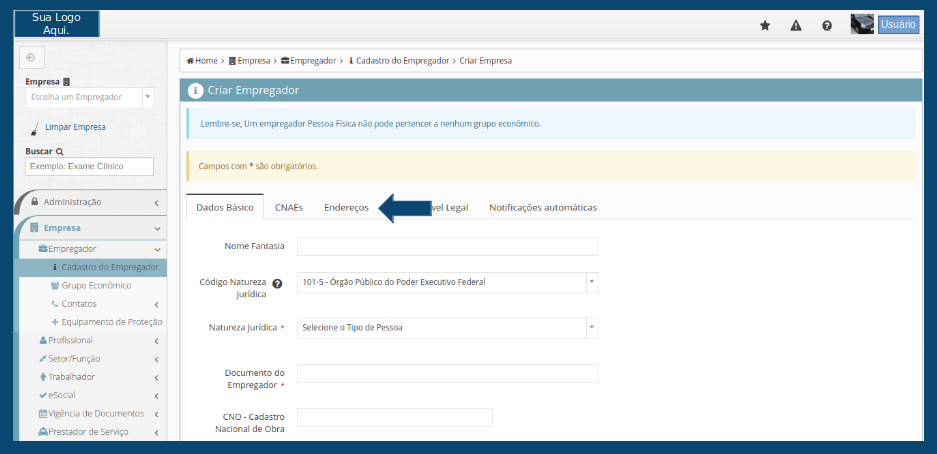937x454 pixels.
Task: Focus the Buscar search field
Action: pyautogui.click(x=90, y=166)
